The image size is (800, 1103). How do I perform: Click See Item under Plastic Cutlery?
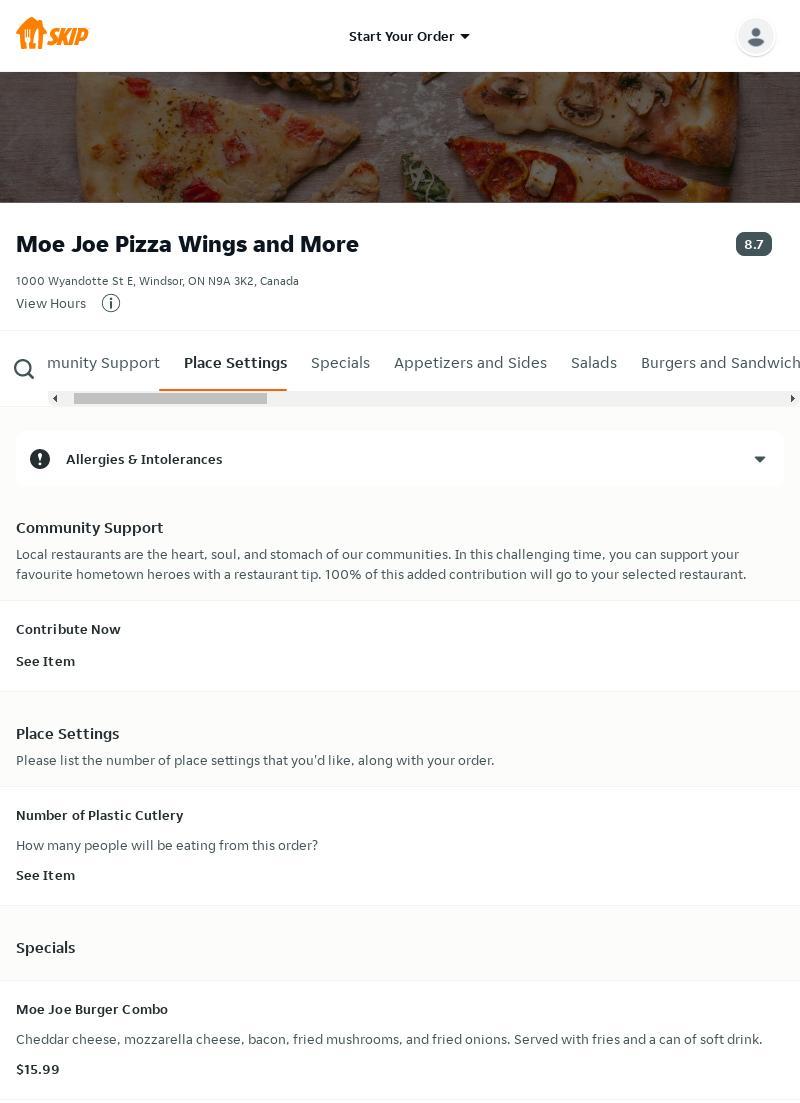(x=45, y=875)
